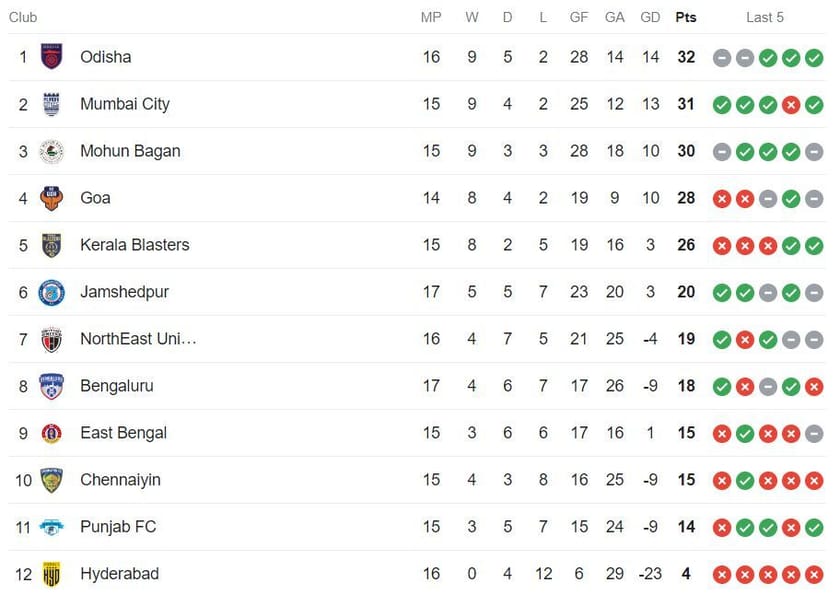Click the Punjab FC club logo
840x594 pixels.
point(51,527)
